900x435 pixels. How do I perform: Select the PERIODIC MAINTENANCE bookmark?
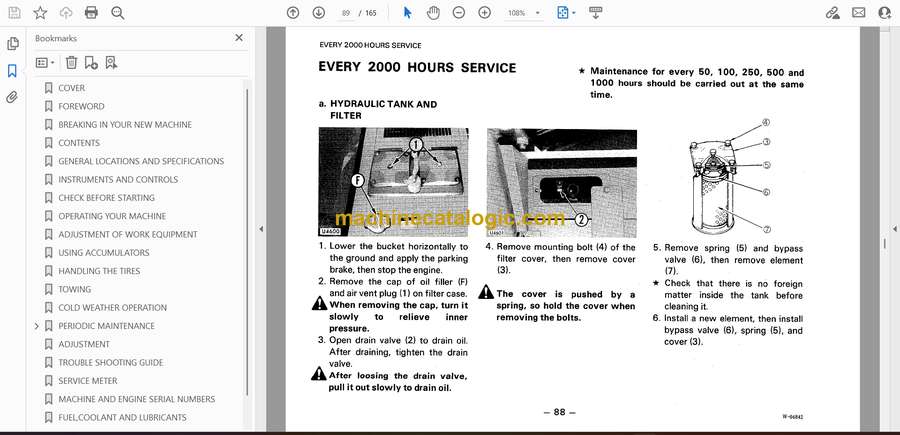pyautogui.click(x=106, y=326)
